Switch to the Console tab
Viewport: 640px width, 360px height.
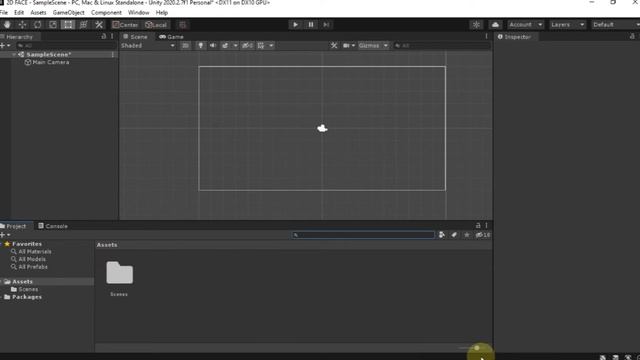pos(53,226)
